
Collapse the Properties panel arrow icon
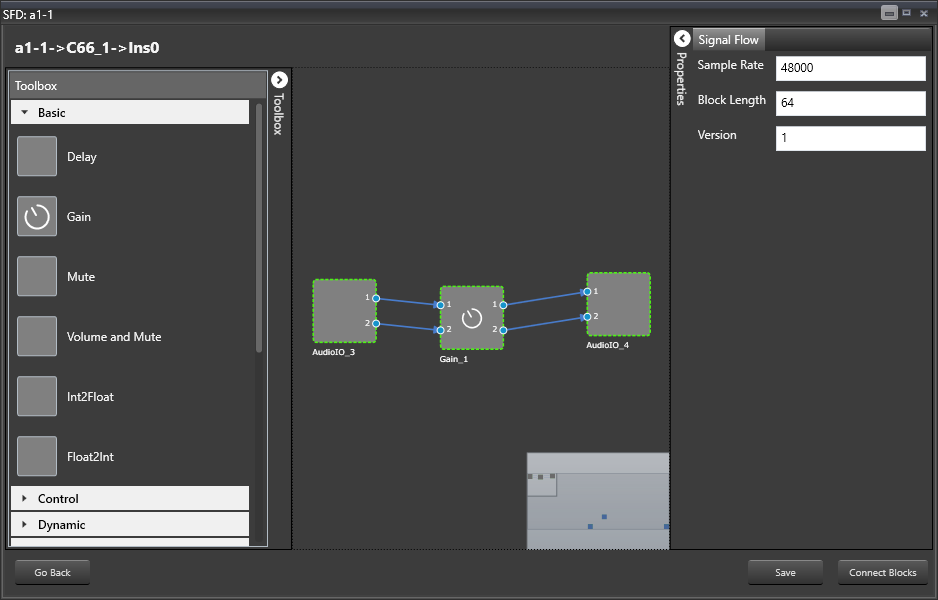point(682,39)
